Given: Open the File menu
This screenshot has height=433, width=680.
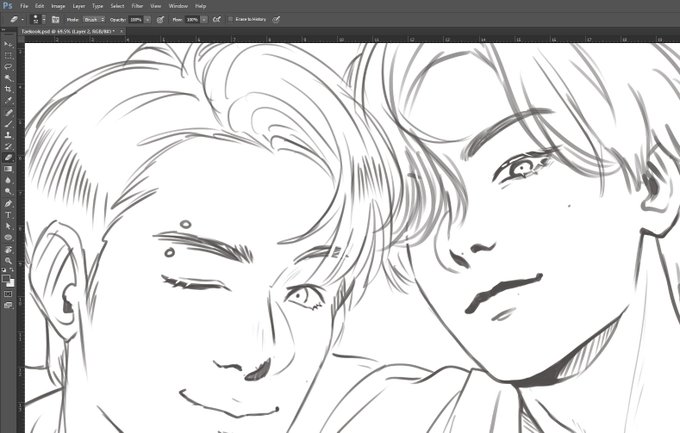Looking at the screenshot, I should (24, 6).
